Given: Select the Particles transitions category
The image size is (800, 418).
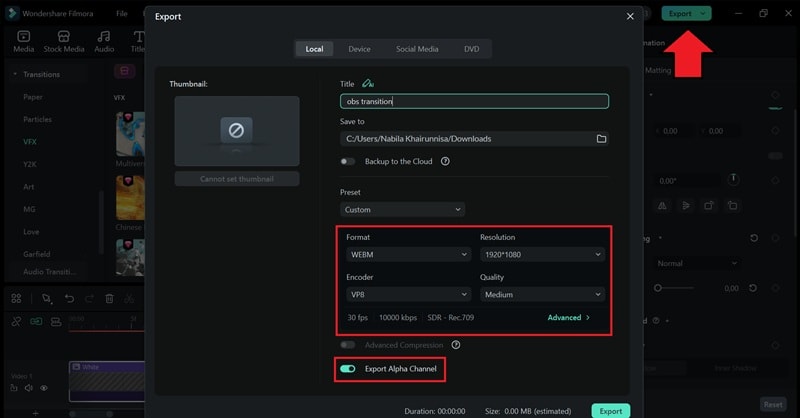Looking at the screenshot, I should [x=37, y=119].
